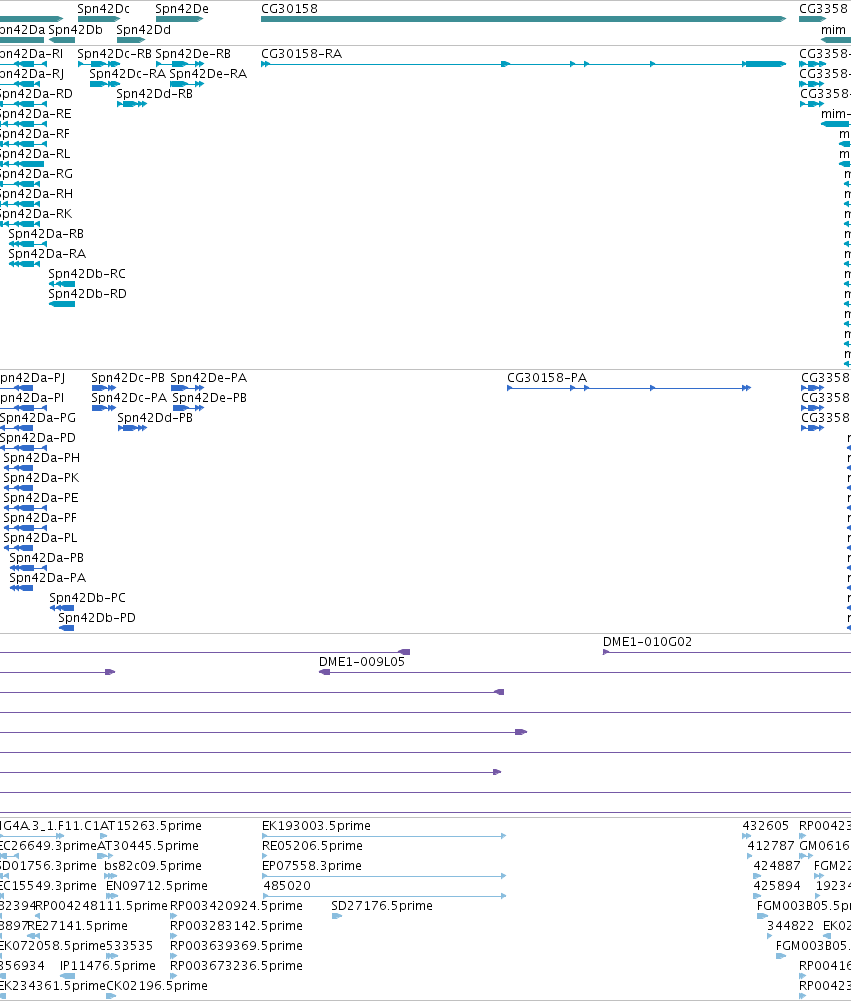Click the Spn42Db-RD transcript label

87,294
